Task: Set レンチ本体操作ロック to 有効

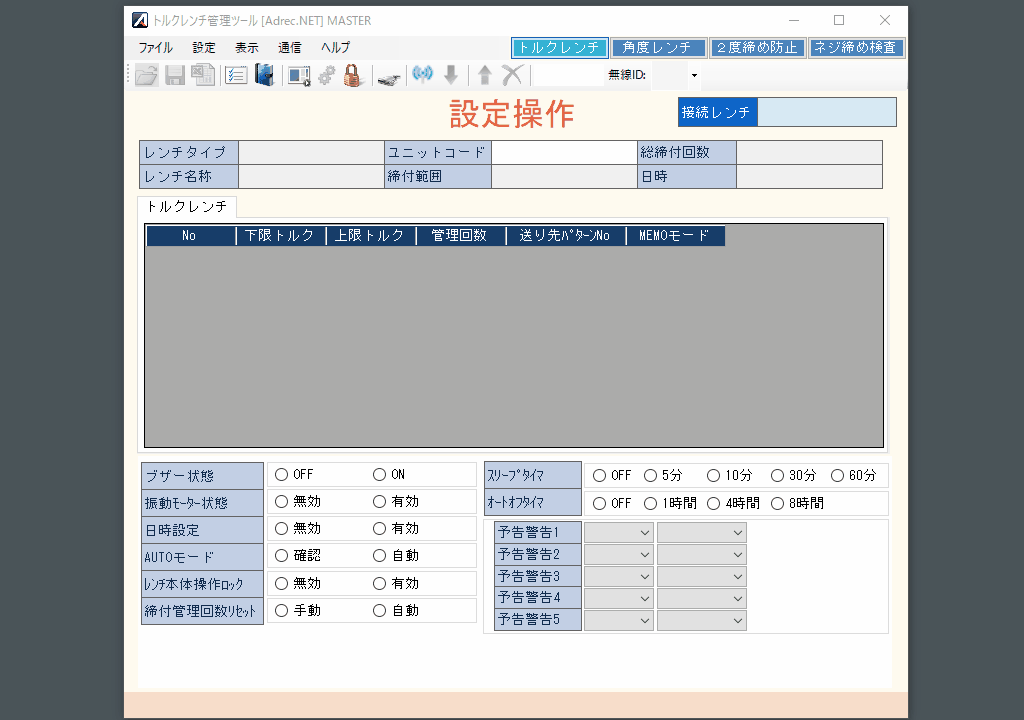Action: (x=379, y=583)
